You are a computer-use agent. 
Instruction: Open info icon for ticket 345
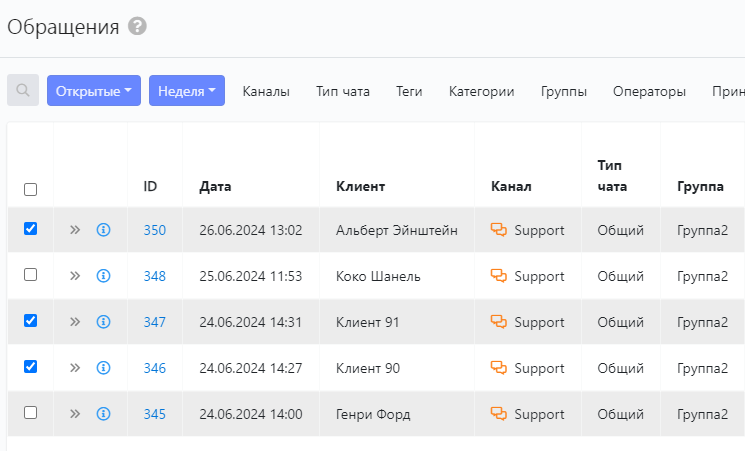tap(104, 414)
